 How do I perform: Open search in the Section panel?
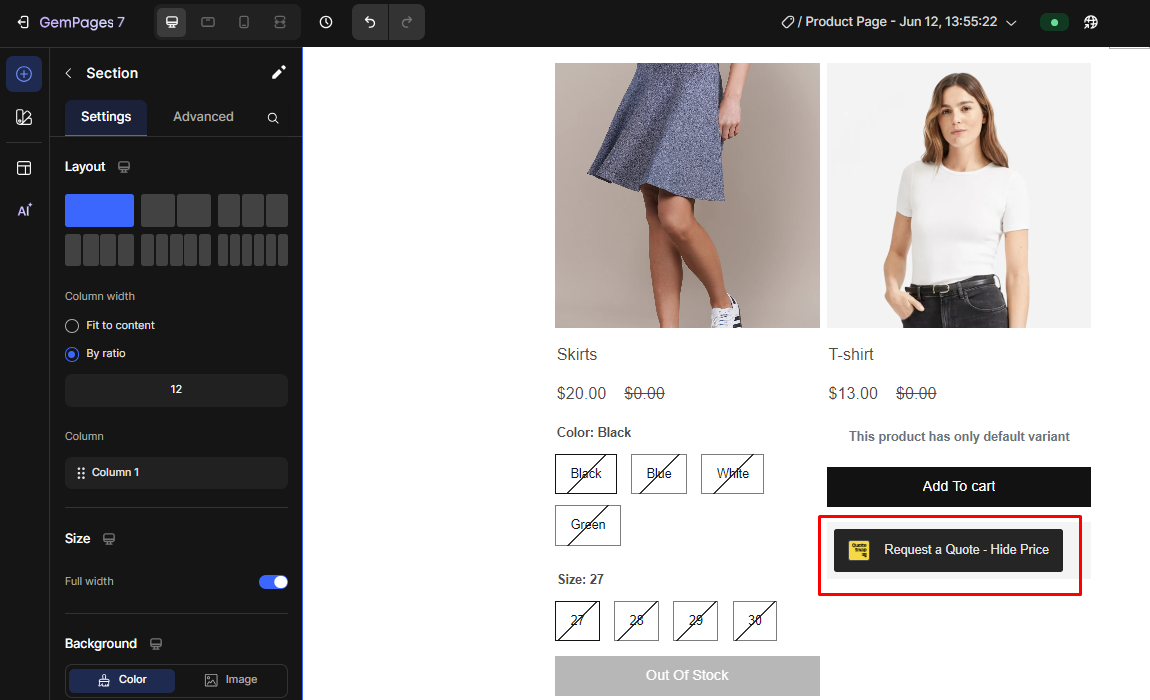[272, 117]
